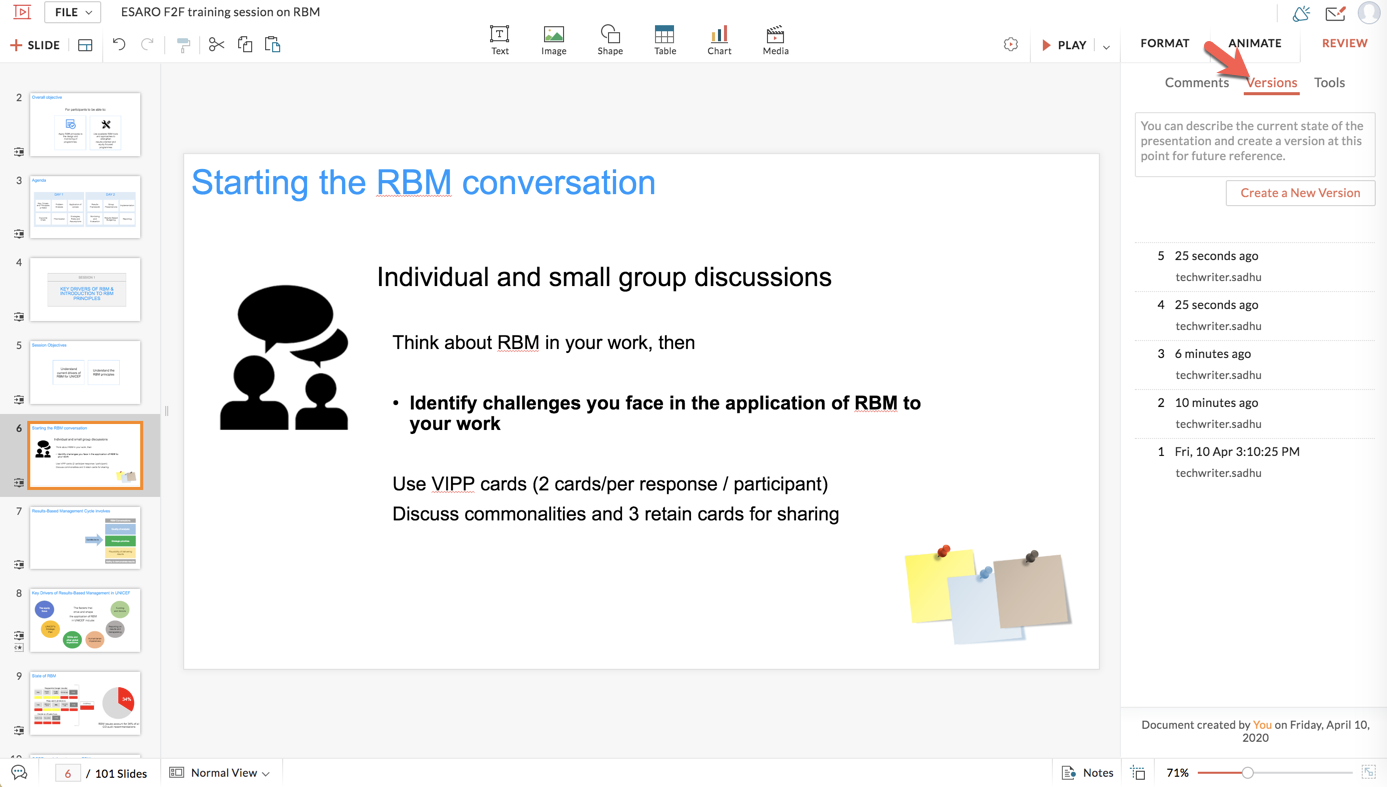Open the FILE dropdown menu
Screen dimensions: 1387x787
[73, 12]
